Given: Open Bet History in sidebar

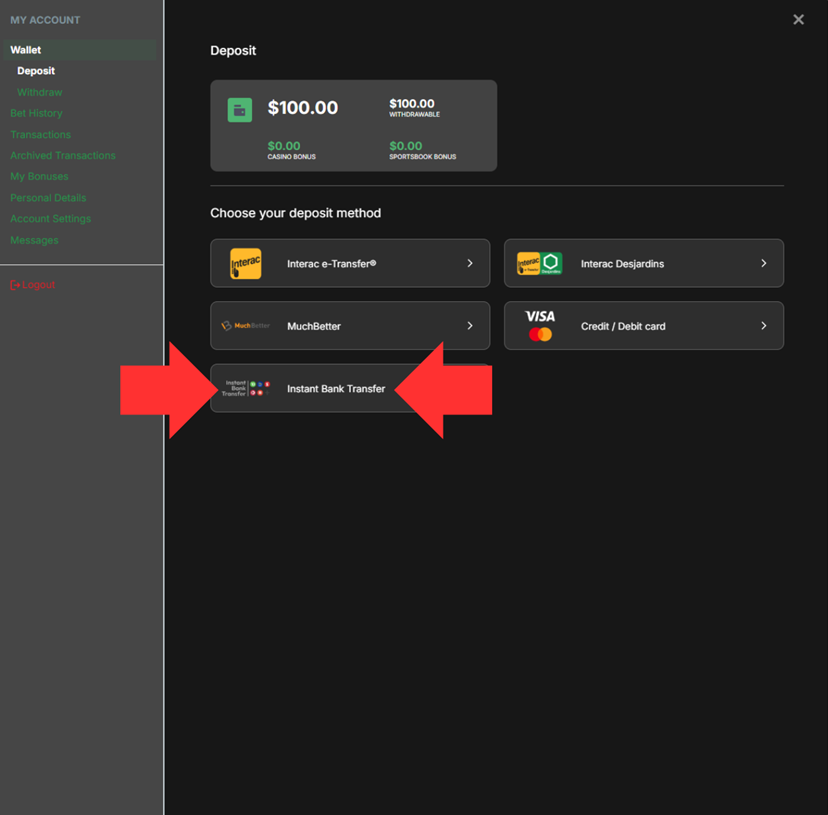Looking at the screenshot, I should pyautogui.click(x=36, y=113).
